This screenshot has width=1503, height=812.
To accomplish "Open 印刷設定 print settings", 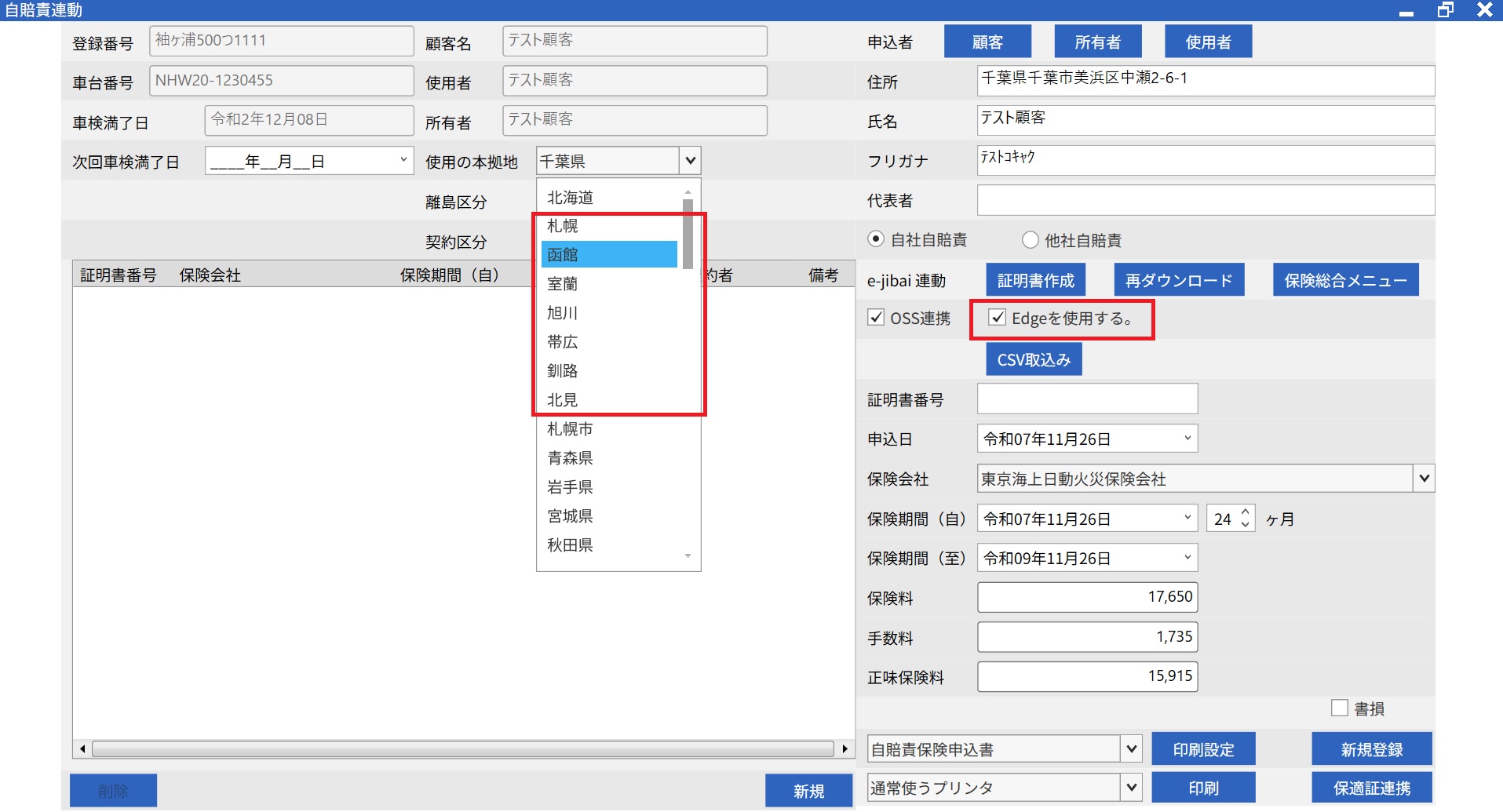I will (1202, 749).
